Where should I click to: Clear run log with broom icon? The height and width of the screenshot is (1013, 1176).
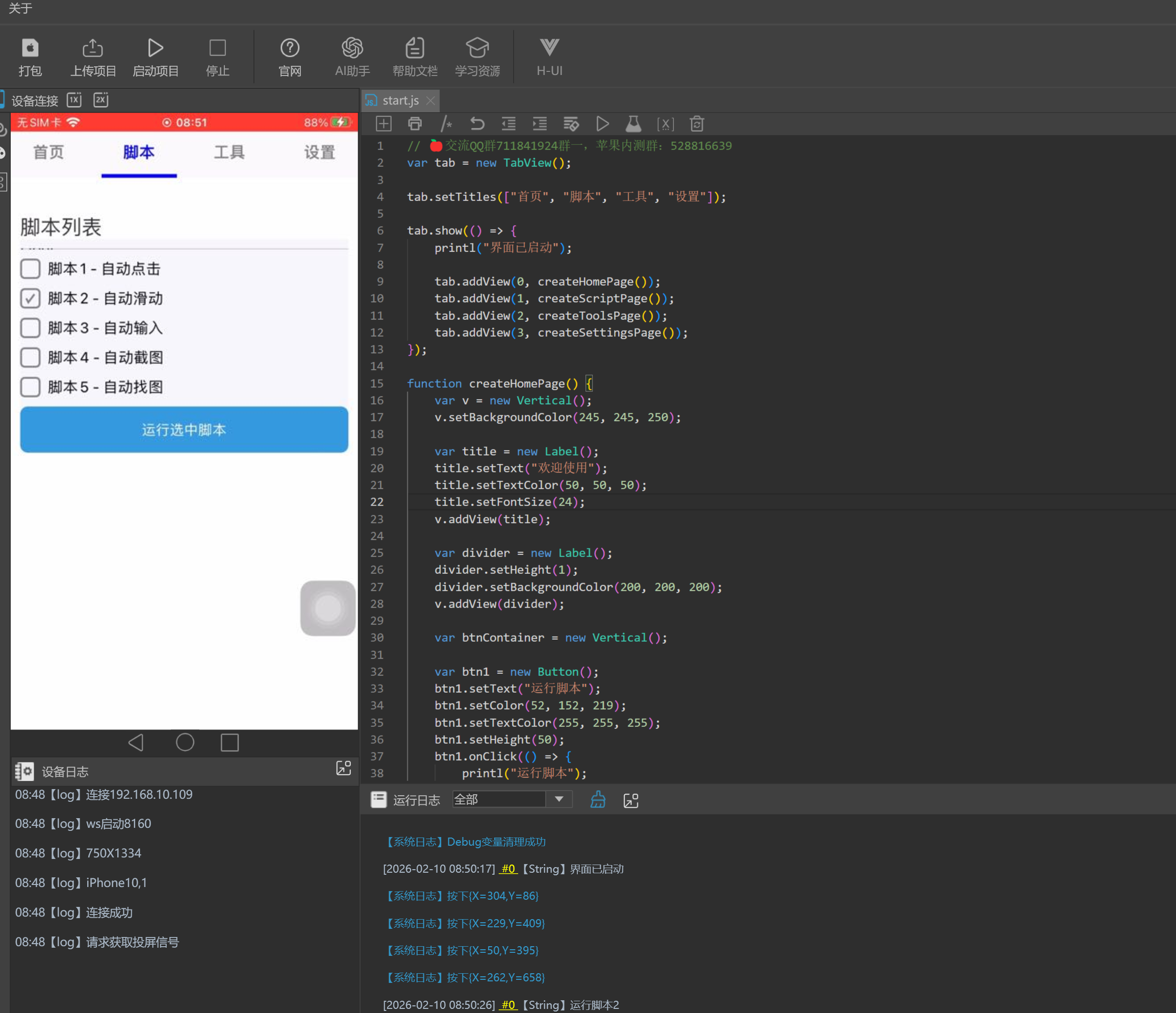pos(598,800)
